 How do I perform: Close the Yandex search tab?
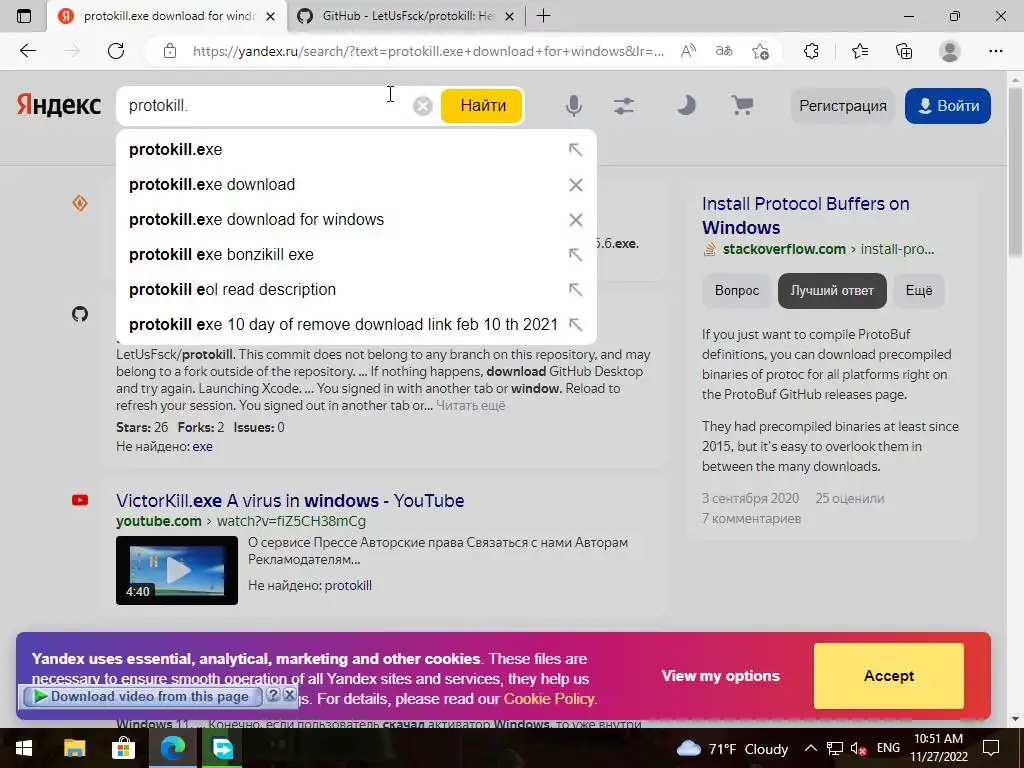270,16
